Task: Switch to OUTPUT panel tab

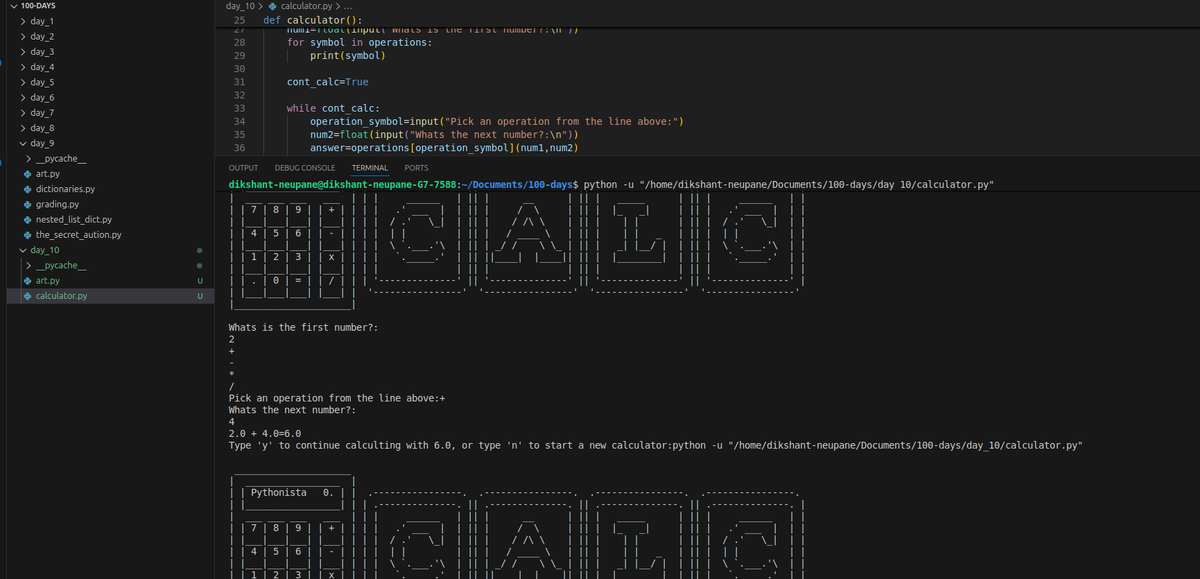Action: [244, 168]
